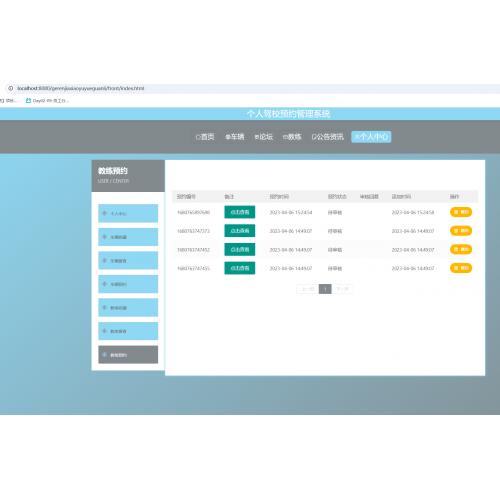Image resolution: width=500 pixels, height=500 pixels.
Task: Select 教练 in the navigation bar
Action: point(292,137)
